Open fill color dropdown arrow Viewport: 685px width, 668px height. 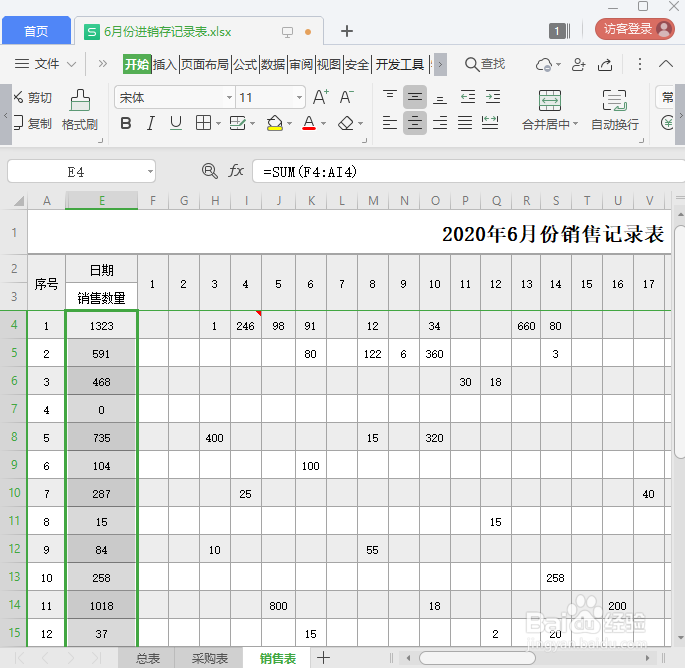point(290,124)
